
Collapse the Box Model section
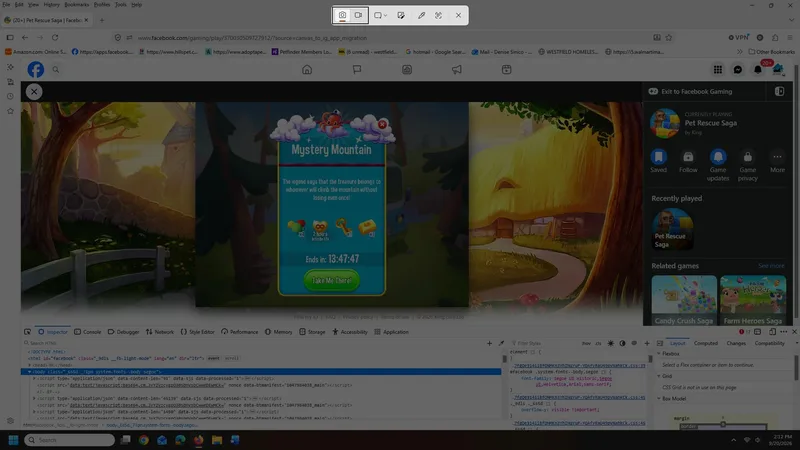659,398
